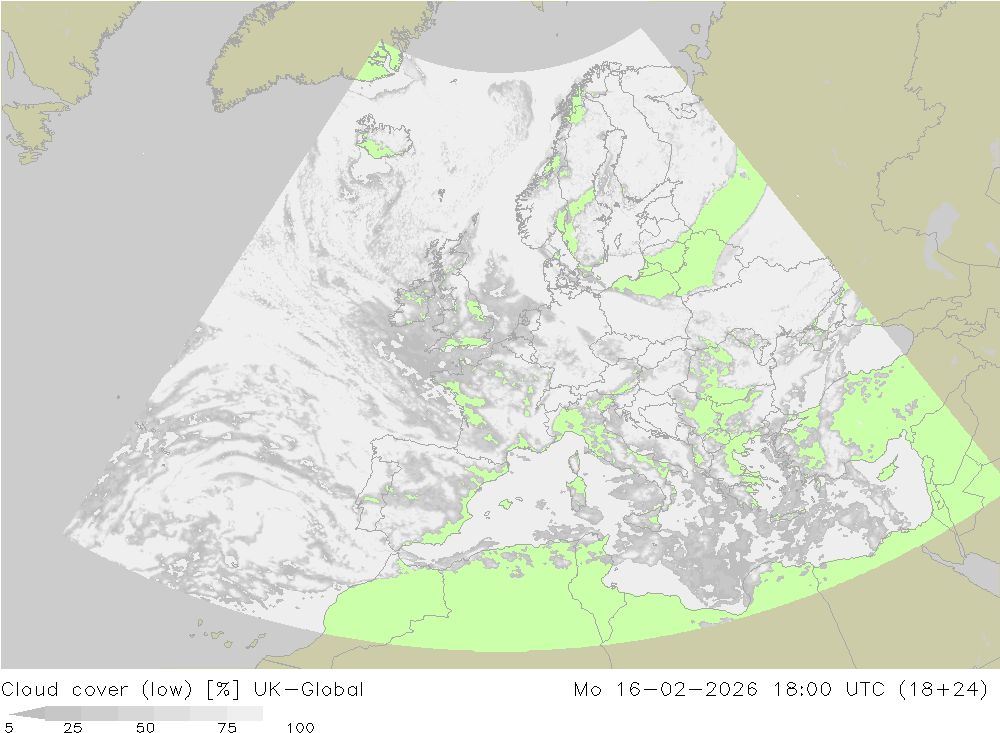The height and width of the screenshot is (733, 1000).
Task: Click the legend value '75'
Action: 227,727
